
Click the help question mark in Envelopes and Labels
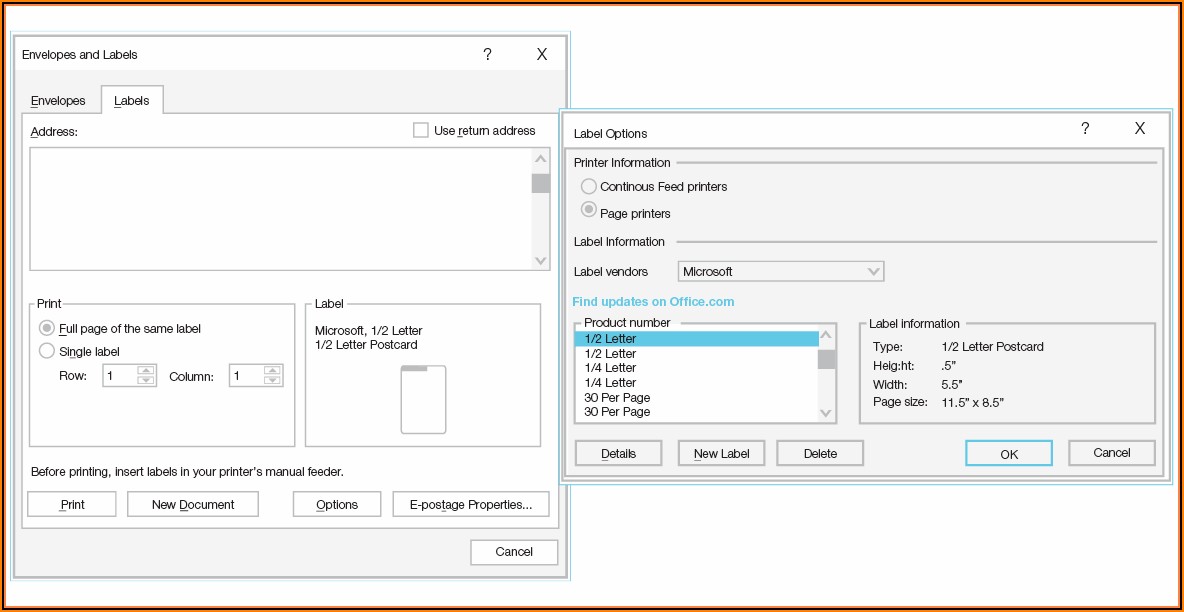(487, 54)
